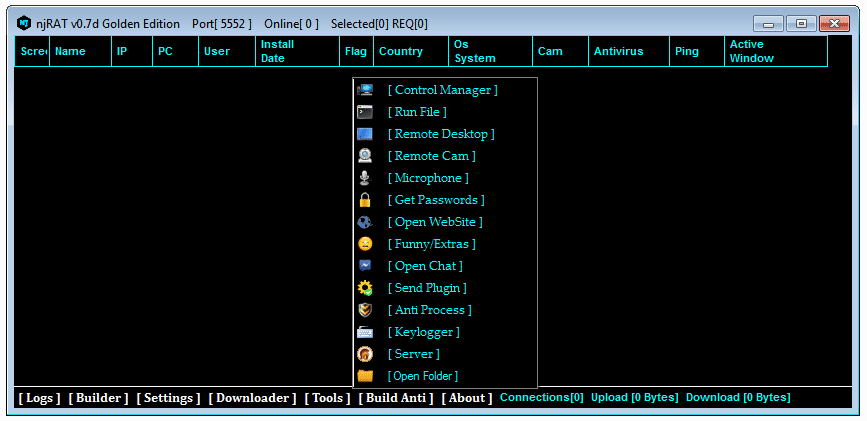Select the [ Downloader ] menu item
Screen dimensions: 867x421
click(253, 398)
